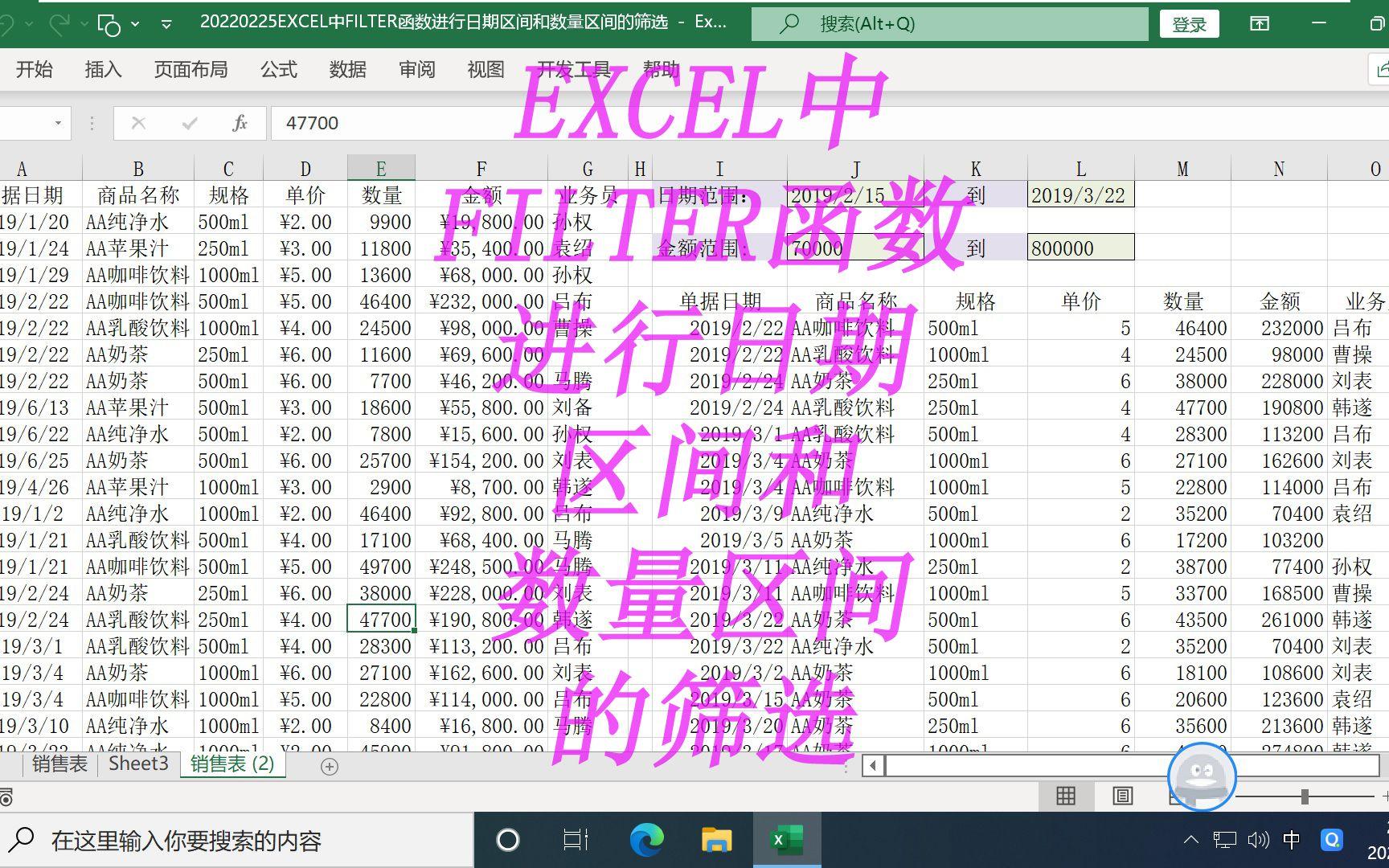This screenshot has height=868, width=1389.
Task: Show hidden tray icons chevron
Action: 1191,840
